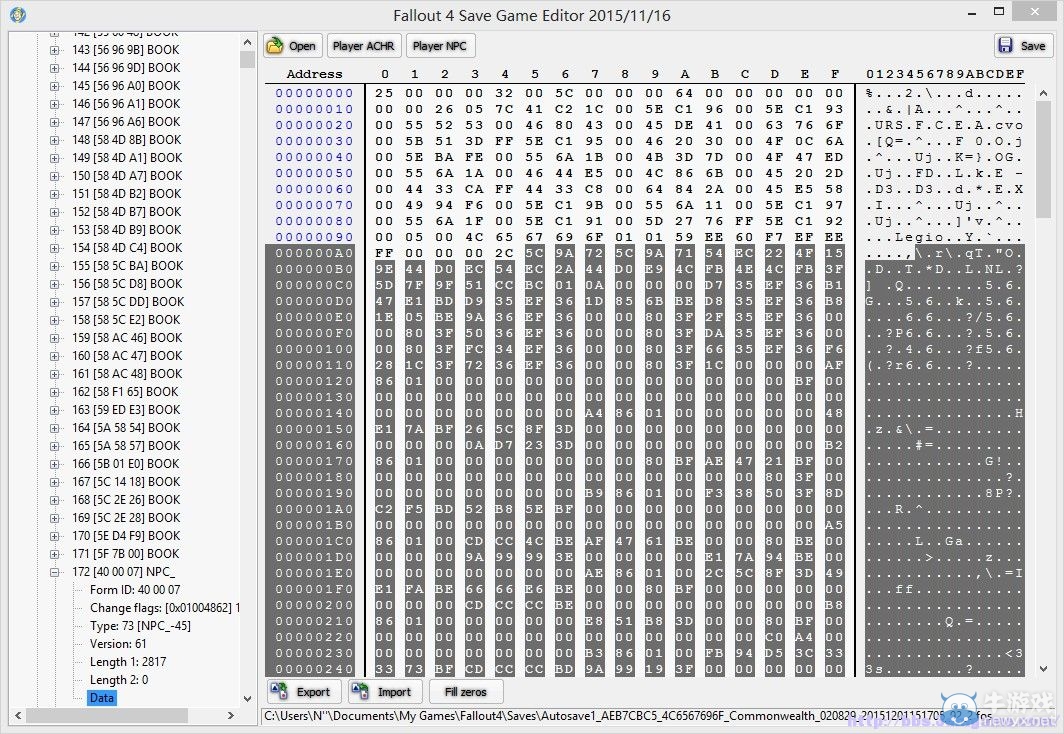Select tree item 145 [56 96 A0] BOOK

click(x=126, y=86)
